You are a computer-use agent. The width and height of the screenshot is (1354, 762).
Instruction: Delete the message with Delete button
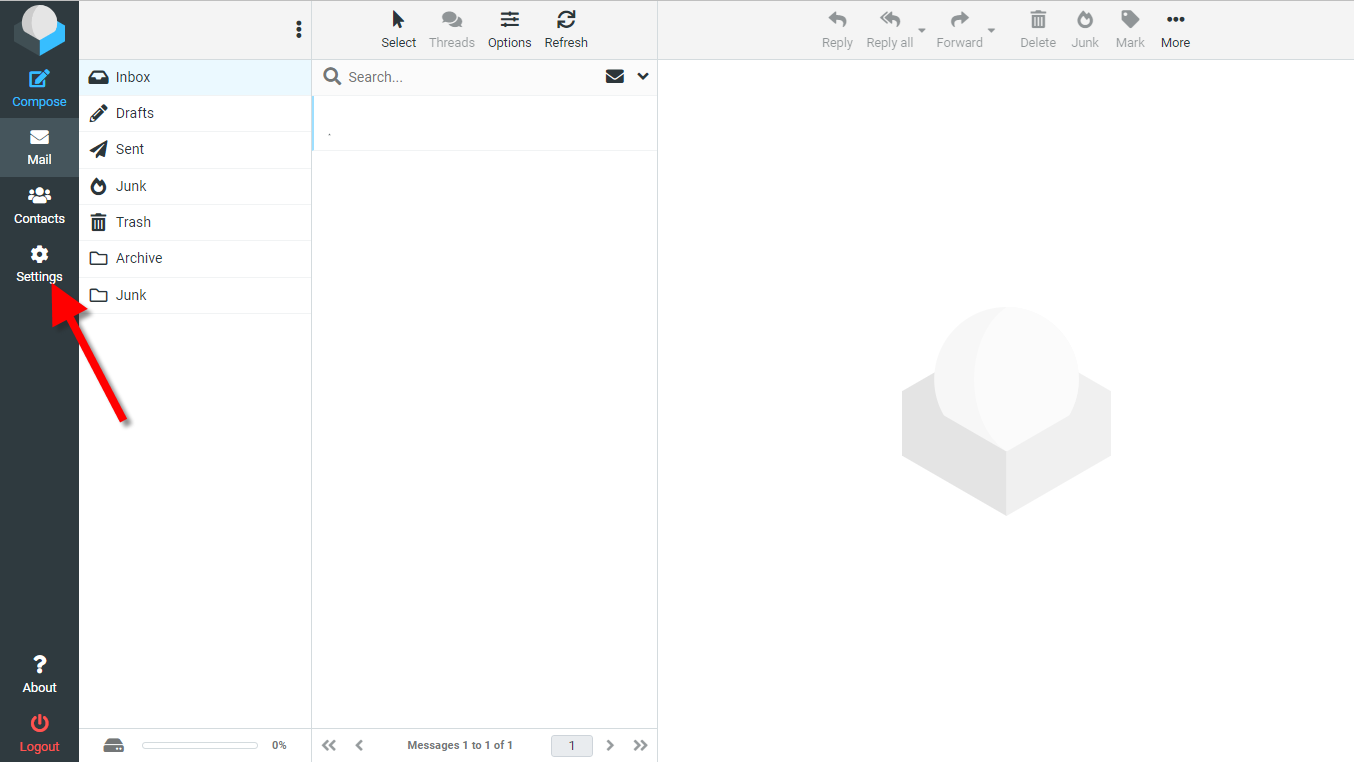click(1038, 30)
